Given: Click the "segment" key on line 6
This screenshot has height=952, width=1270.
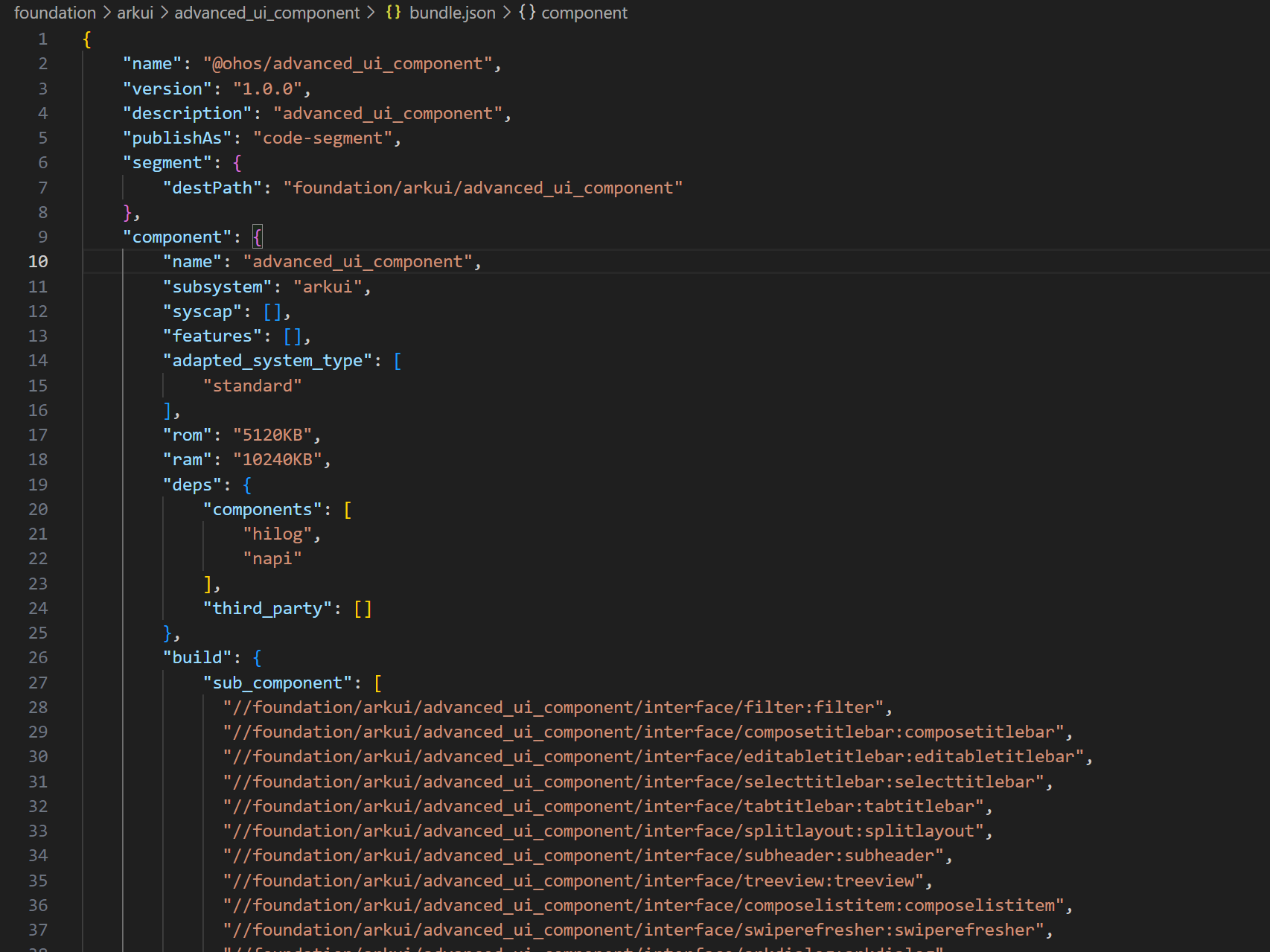Looking at the screenshot, I should [x=167, y=163].
